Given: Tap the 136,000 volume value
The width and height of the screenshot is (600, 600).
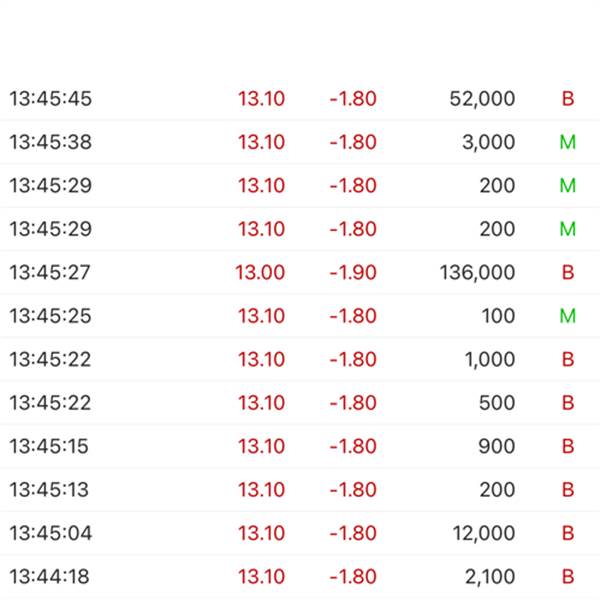Looking at the screenshot, I should point(478,273).
